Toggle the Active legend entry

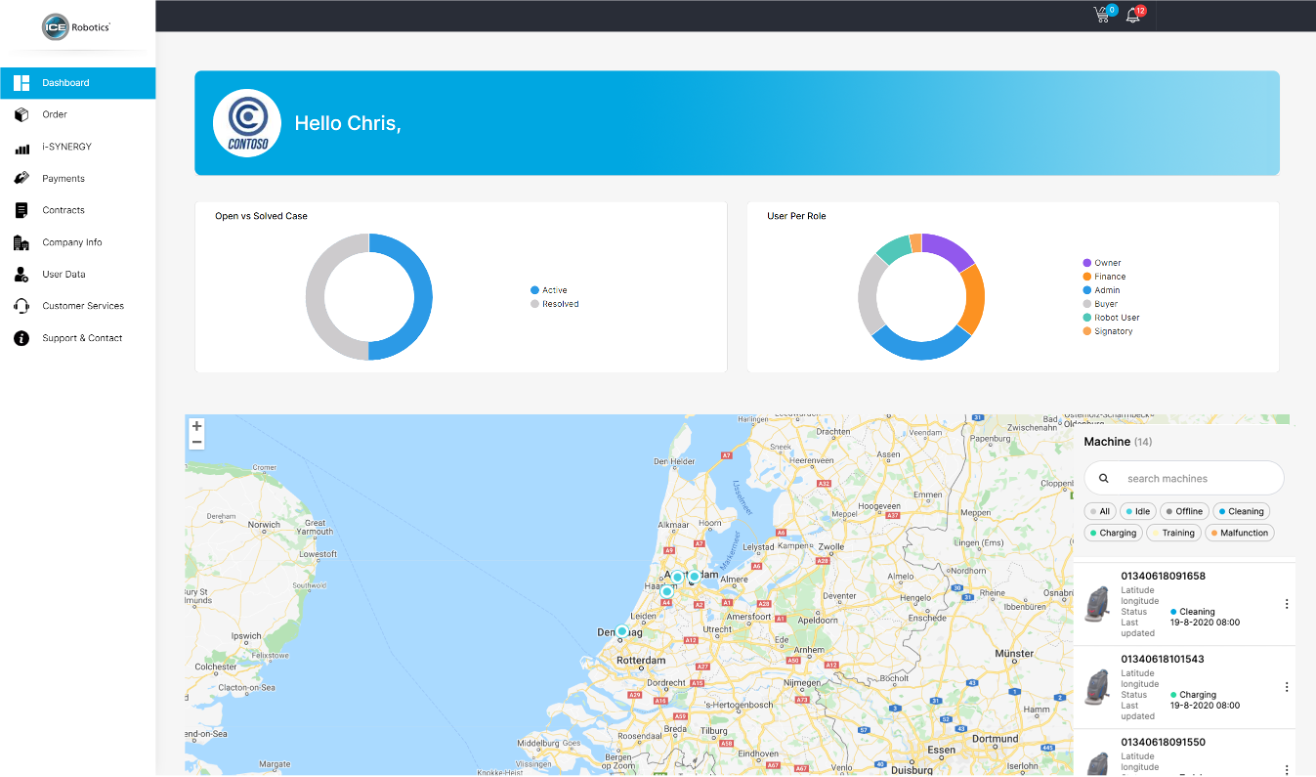pyautogui.click(x=549, y=290)
